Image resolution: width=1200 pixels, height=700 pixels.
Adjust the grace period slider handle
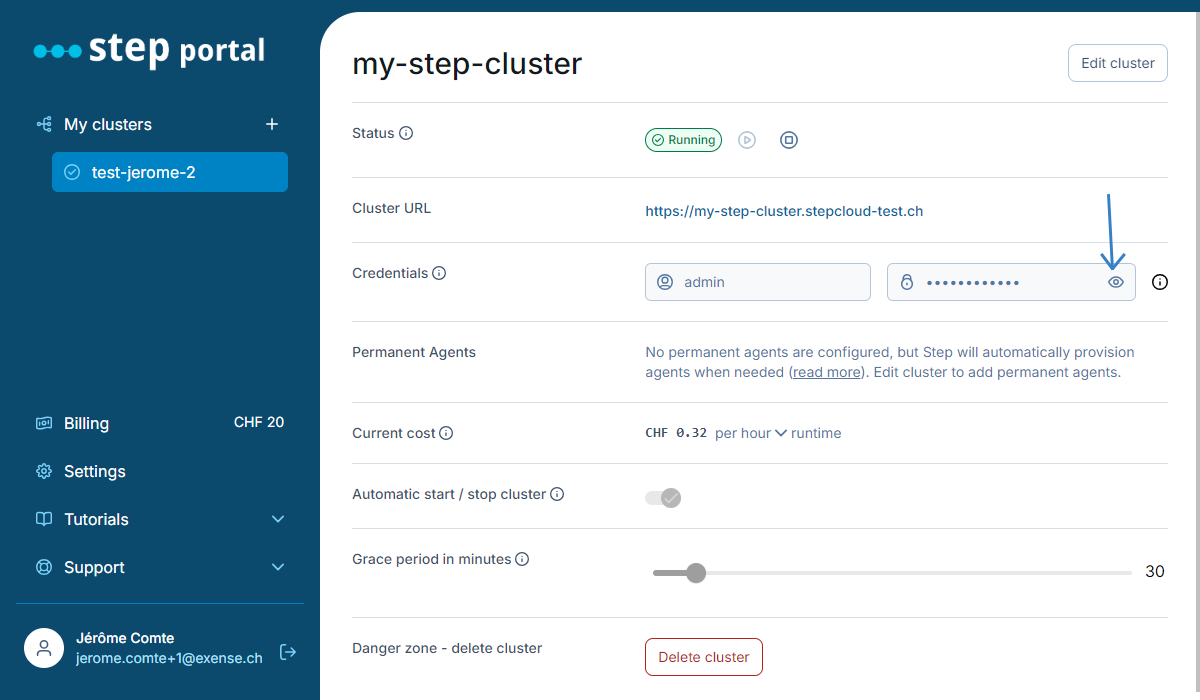pos(695,572)
